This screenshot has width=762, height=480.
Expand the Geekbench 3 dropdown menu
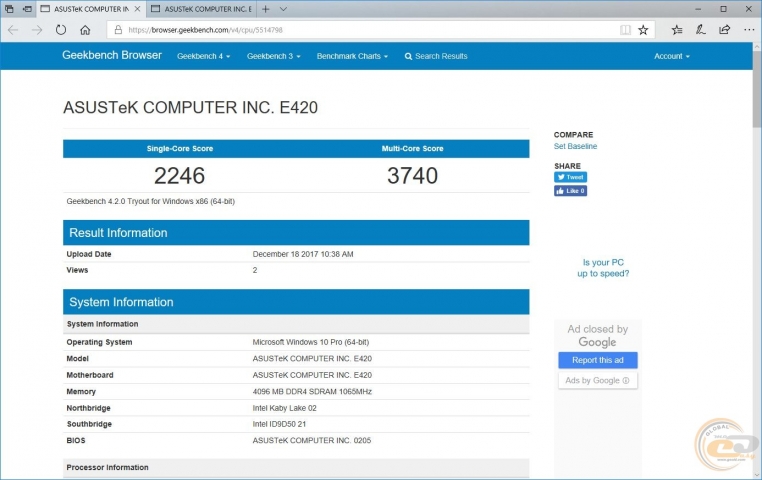click(273, 56)
